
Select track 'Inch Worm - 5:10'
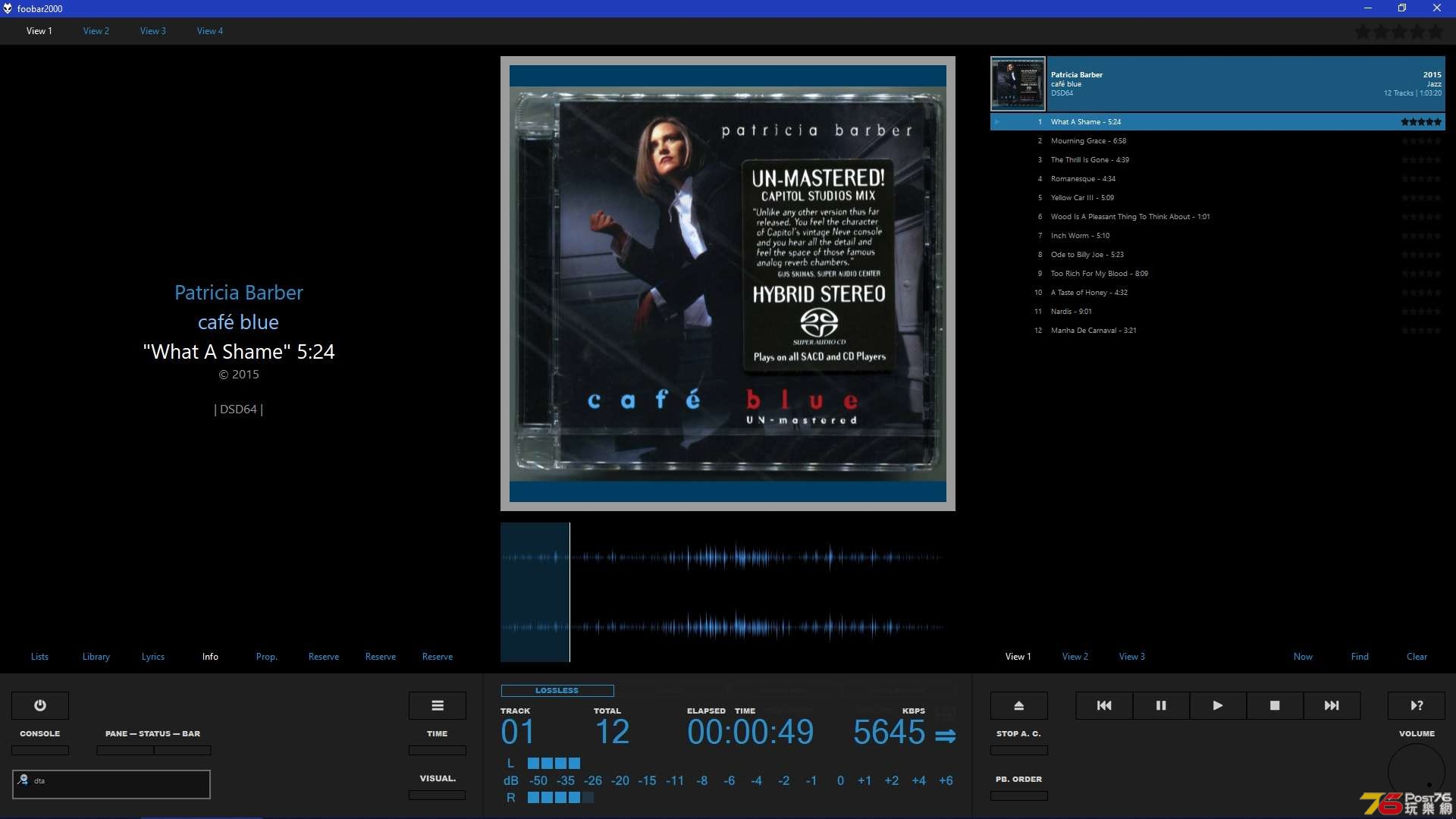pos(1218,236)
